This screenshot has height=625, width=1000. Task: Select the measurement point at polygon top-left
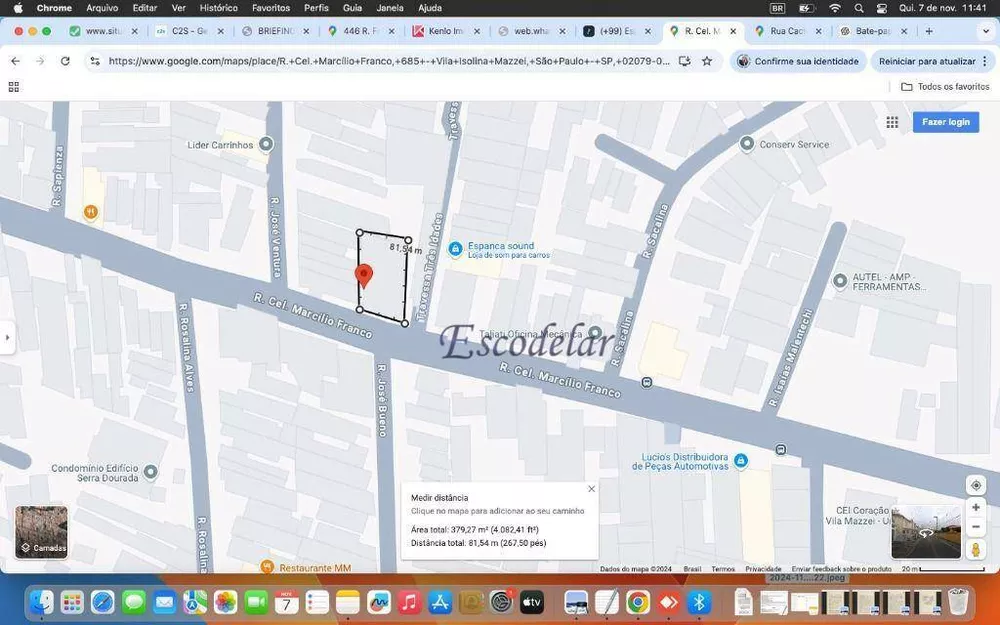coord(360,233)
